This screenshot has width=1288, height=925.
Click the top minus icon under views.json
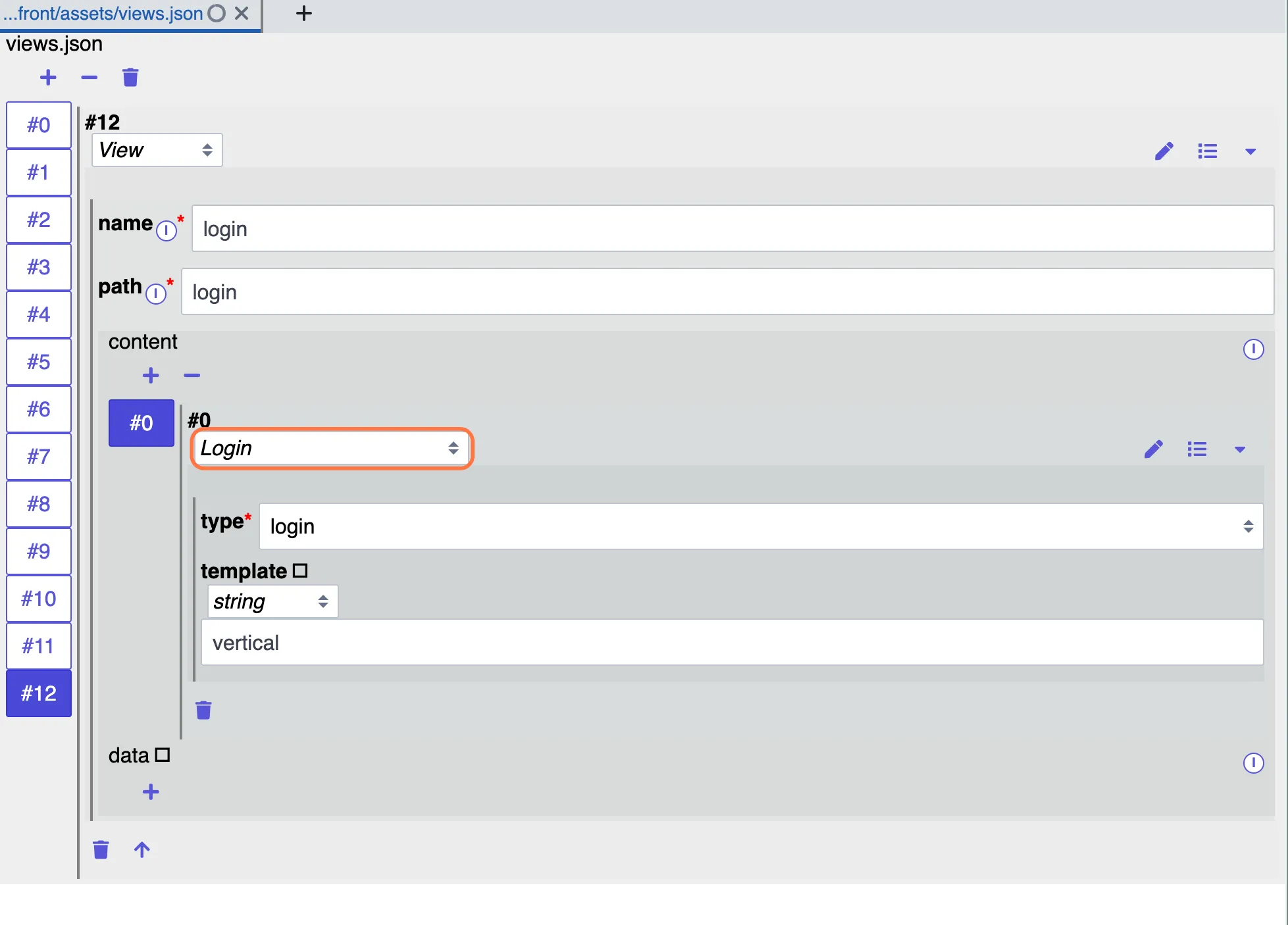coord(90,78)
